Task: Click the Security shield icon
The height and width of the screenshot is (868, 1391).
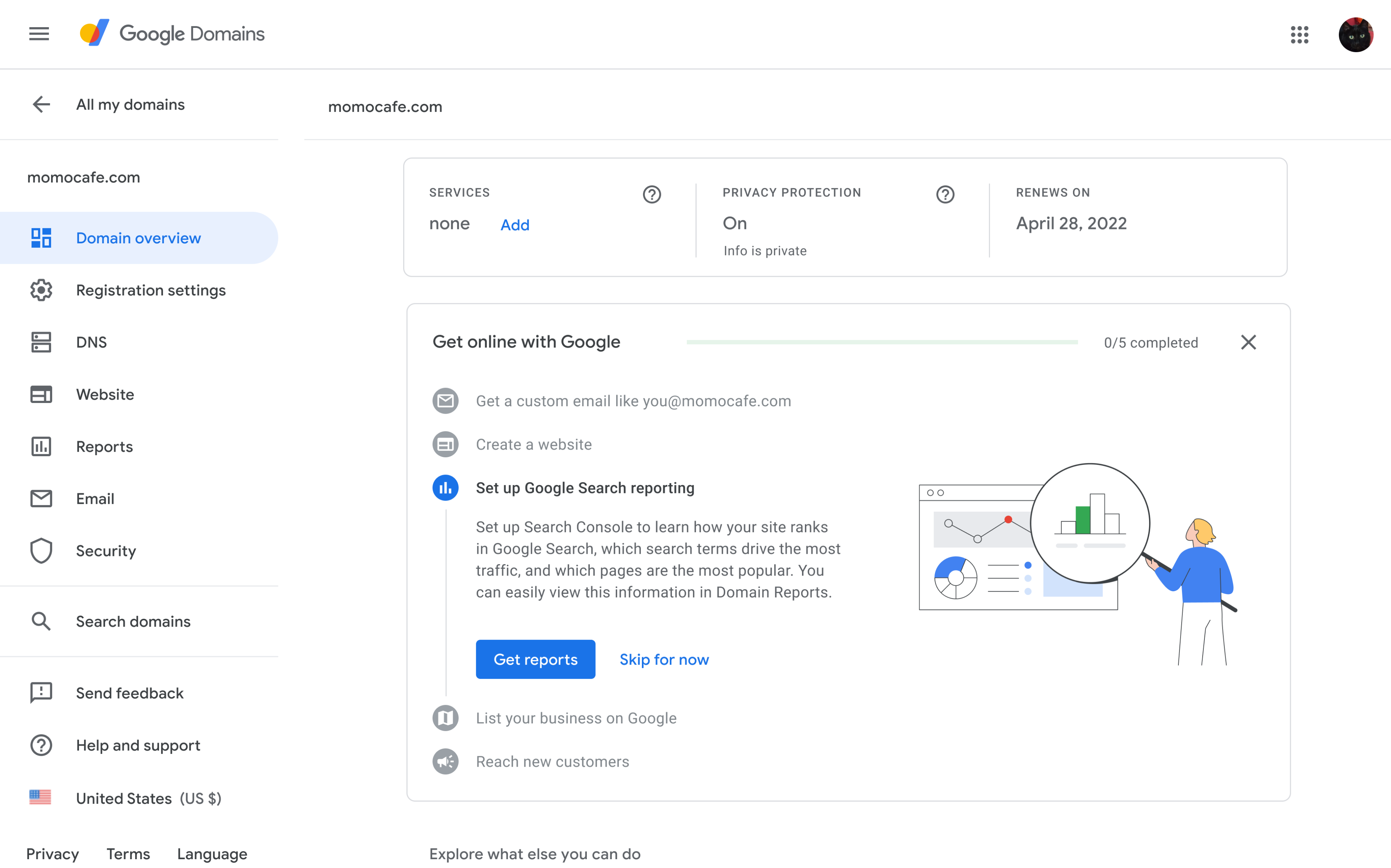Action: pyautogui.click(x=41, y=551)
